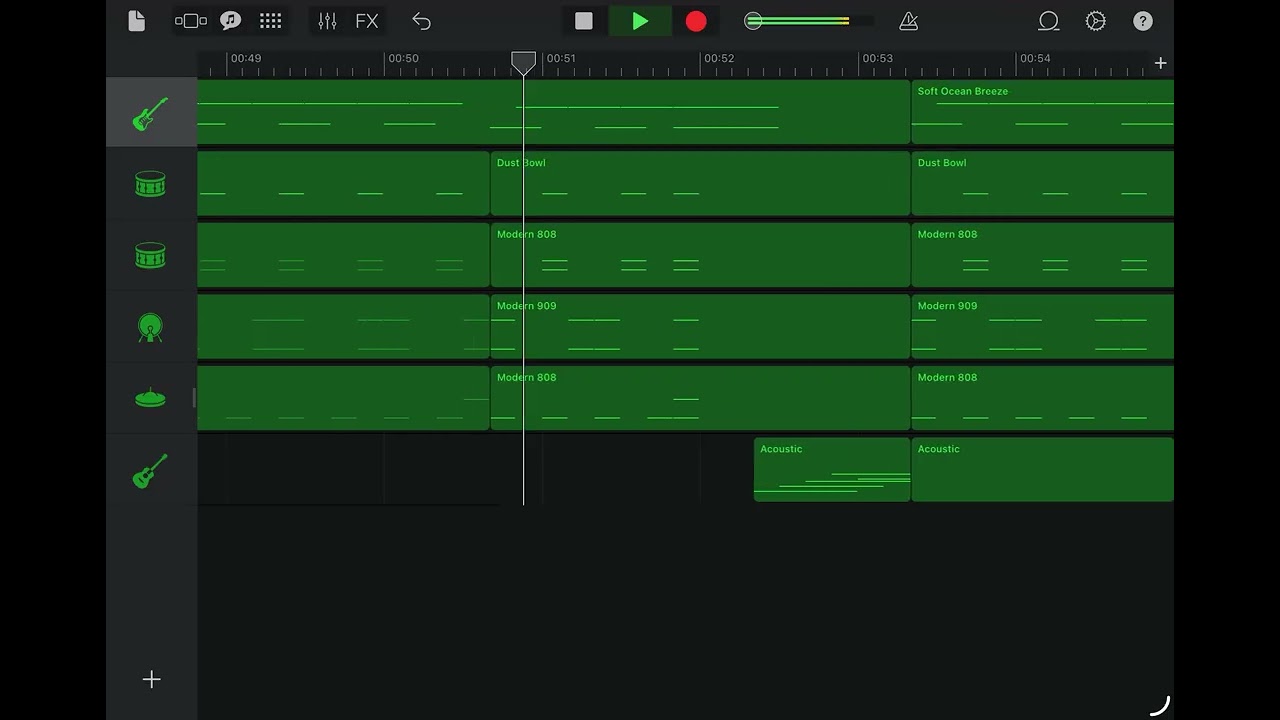Start playback with the green Play button
Image resolution: width=1280 pixels, height=720 pixels.
click(640, 21)
